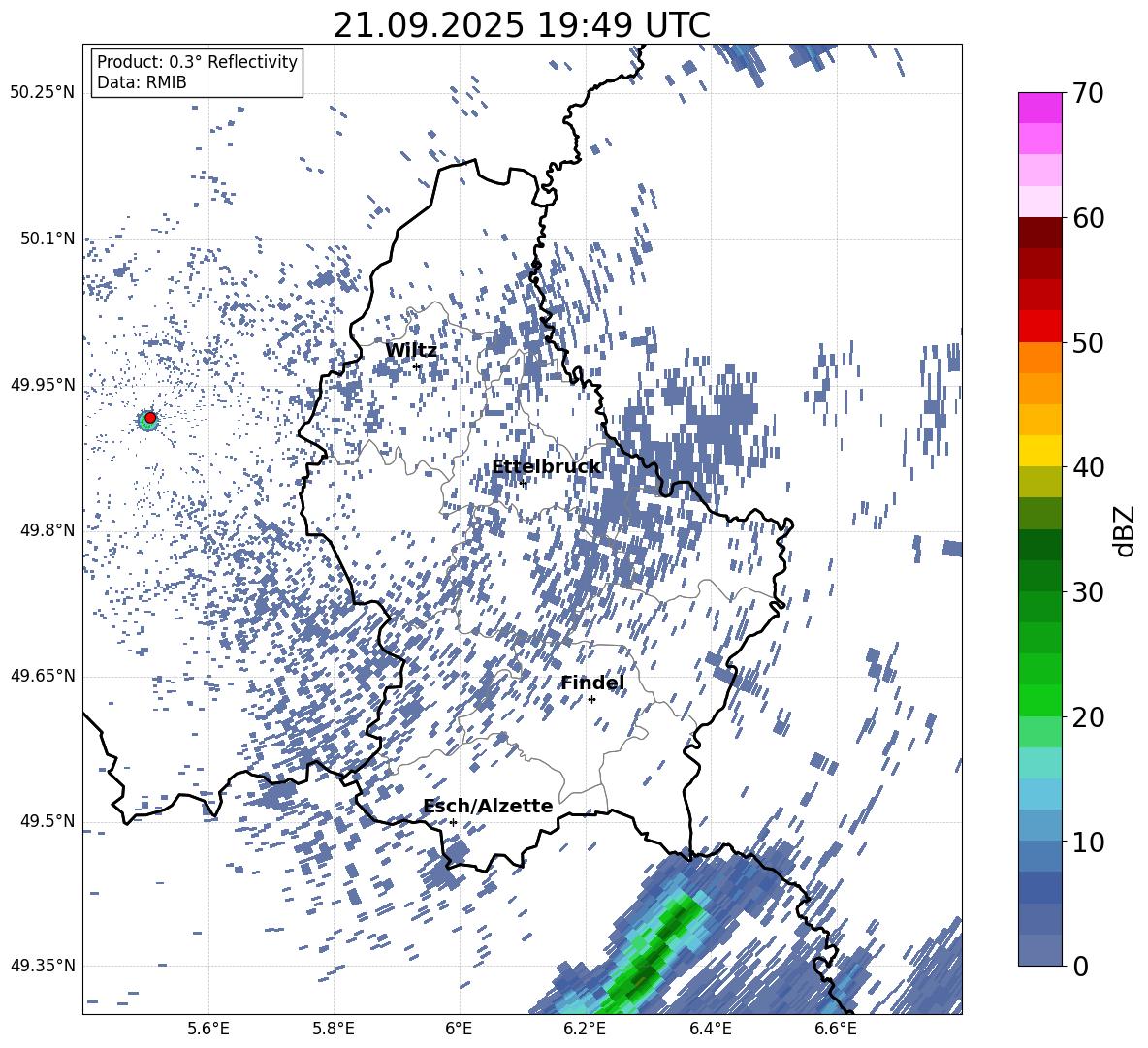The image size is (1148, 1048).
Task: Click the Data: RMIB text
Action: click(142, 82)
